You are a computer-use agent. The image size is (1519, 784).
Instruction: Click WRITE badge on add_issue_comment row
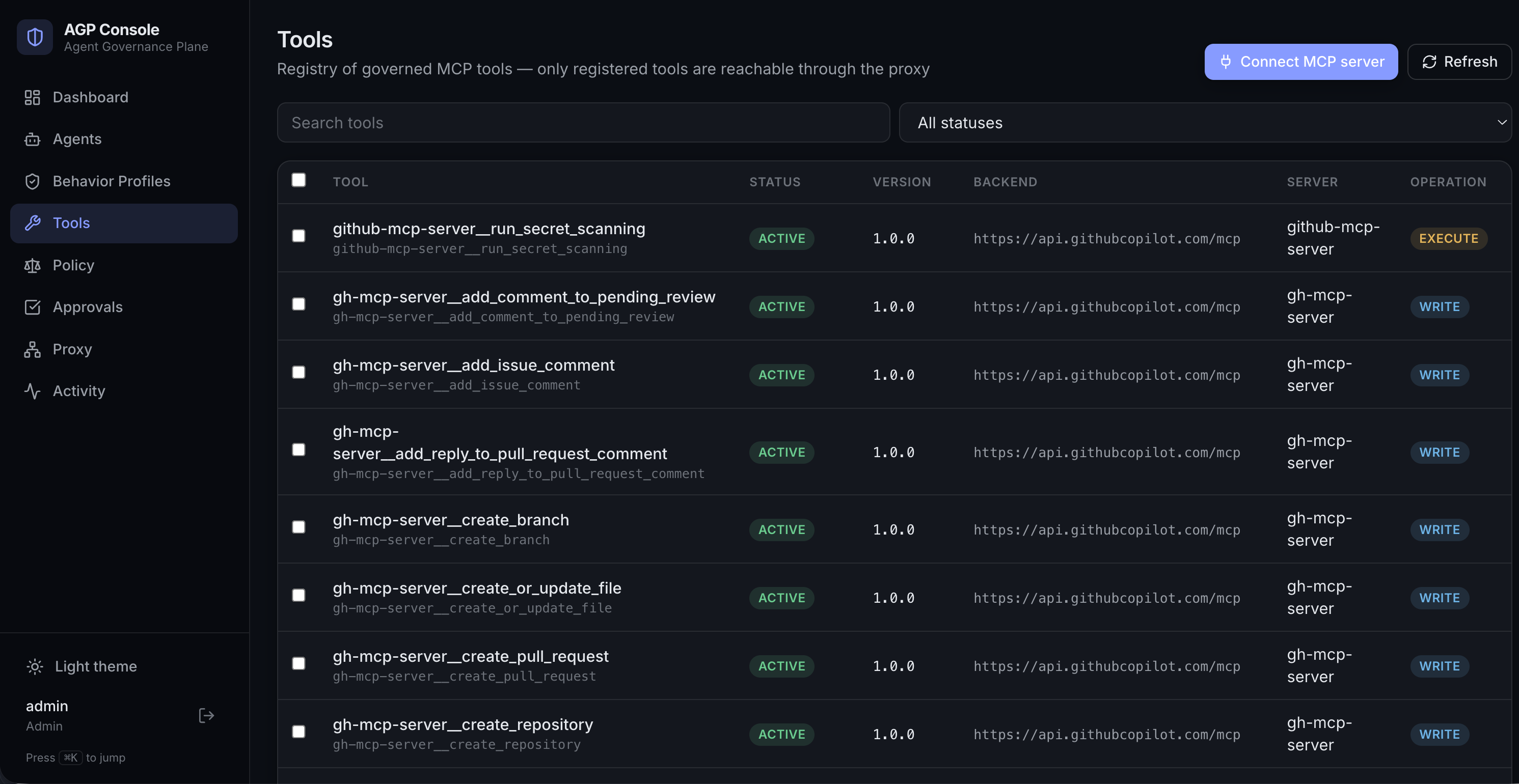1440,375
